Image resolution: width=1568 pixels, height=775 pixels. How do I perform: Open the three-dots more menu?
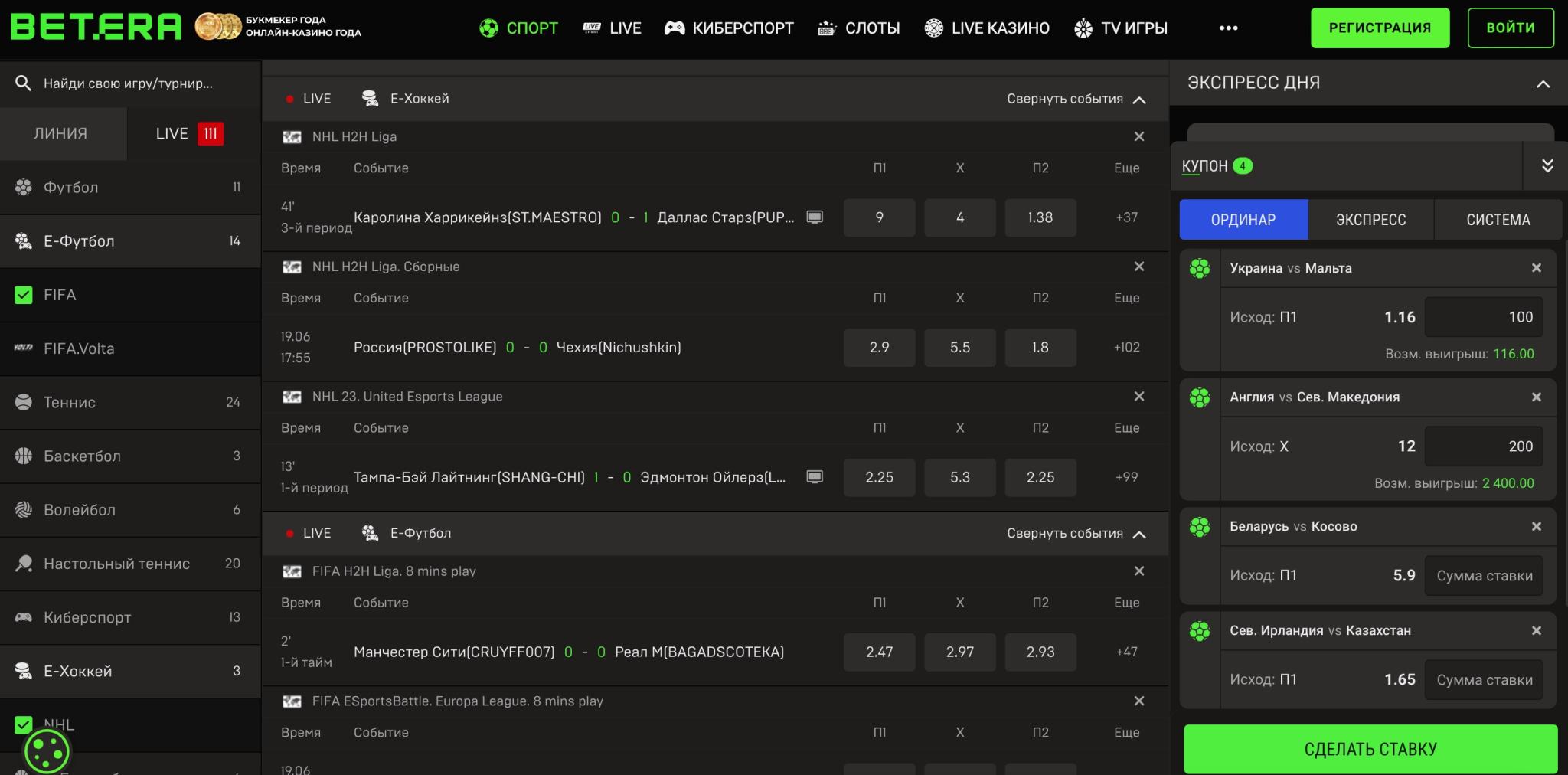pyautogui.click(x=1228, y=28)
